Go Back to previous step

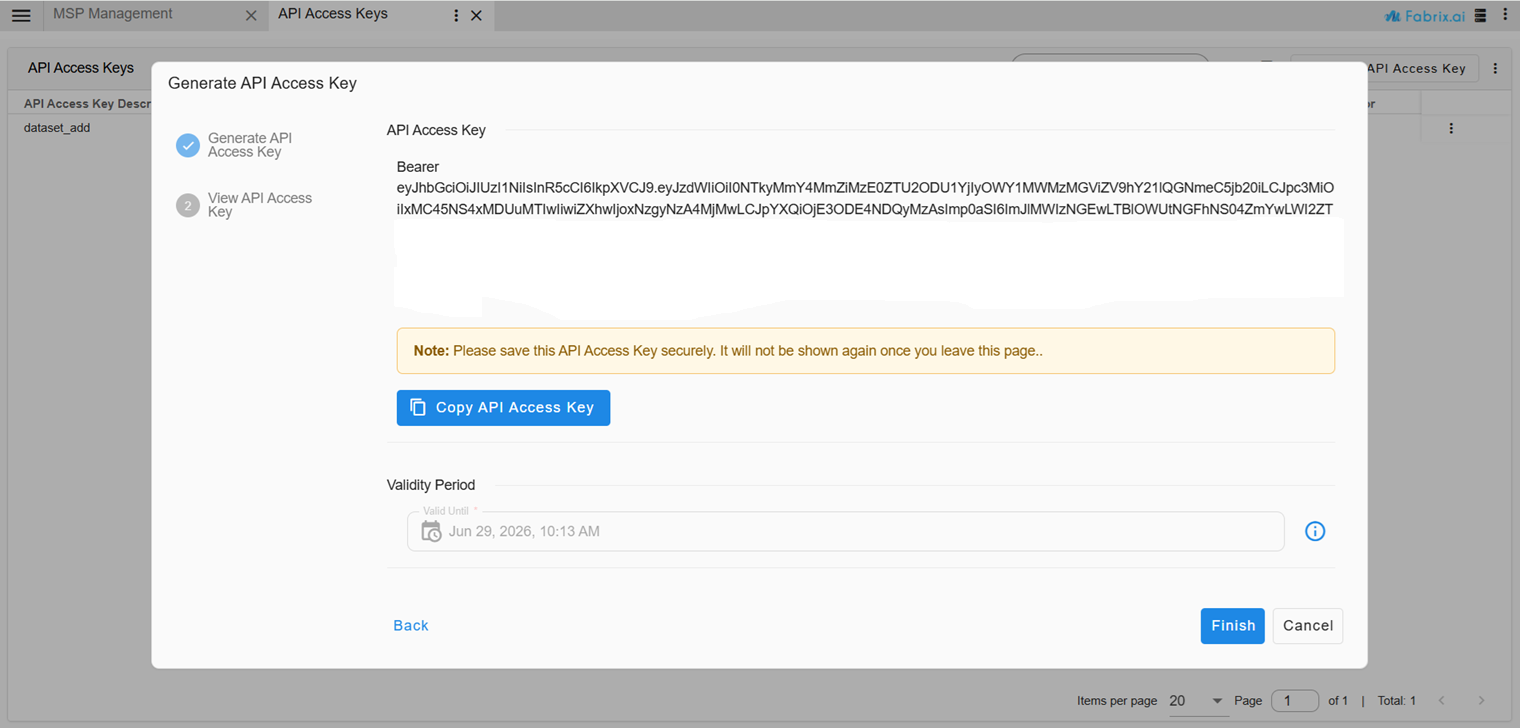click(411, 626)
